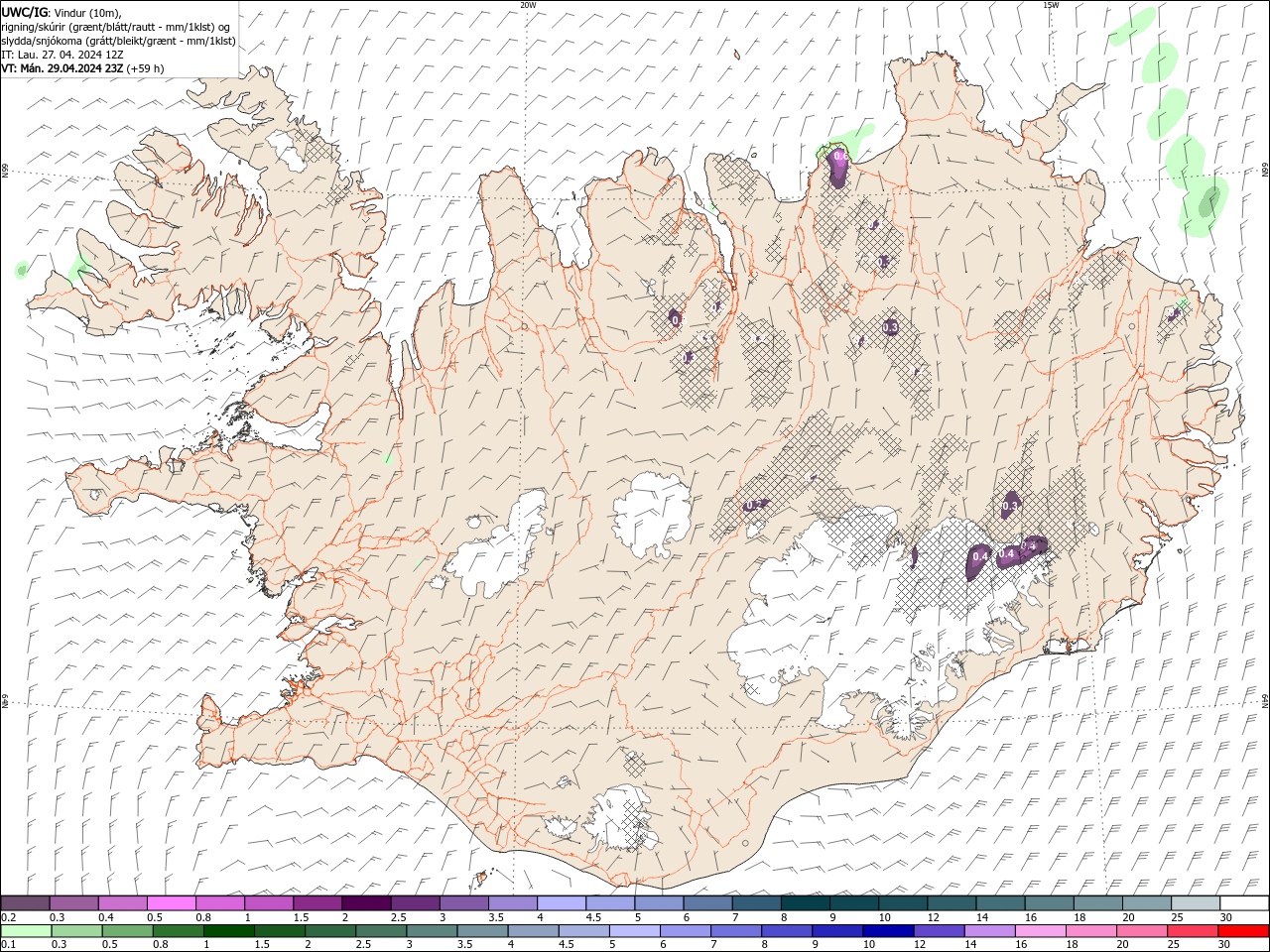
Task: Select the 'IT: Lau. 27. 04. 2024 12Z' line
Action: 62,55
